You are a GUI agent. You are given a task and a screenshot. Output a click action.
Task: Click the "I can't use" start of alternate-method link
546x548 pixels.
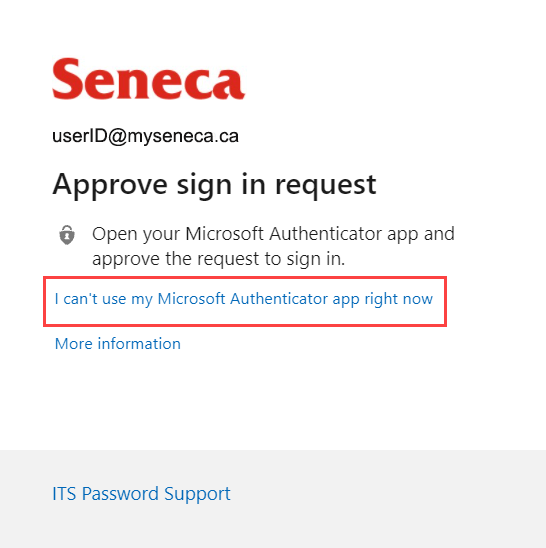tap(90, 299)
